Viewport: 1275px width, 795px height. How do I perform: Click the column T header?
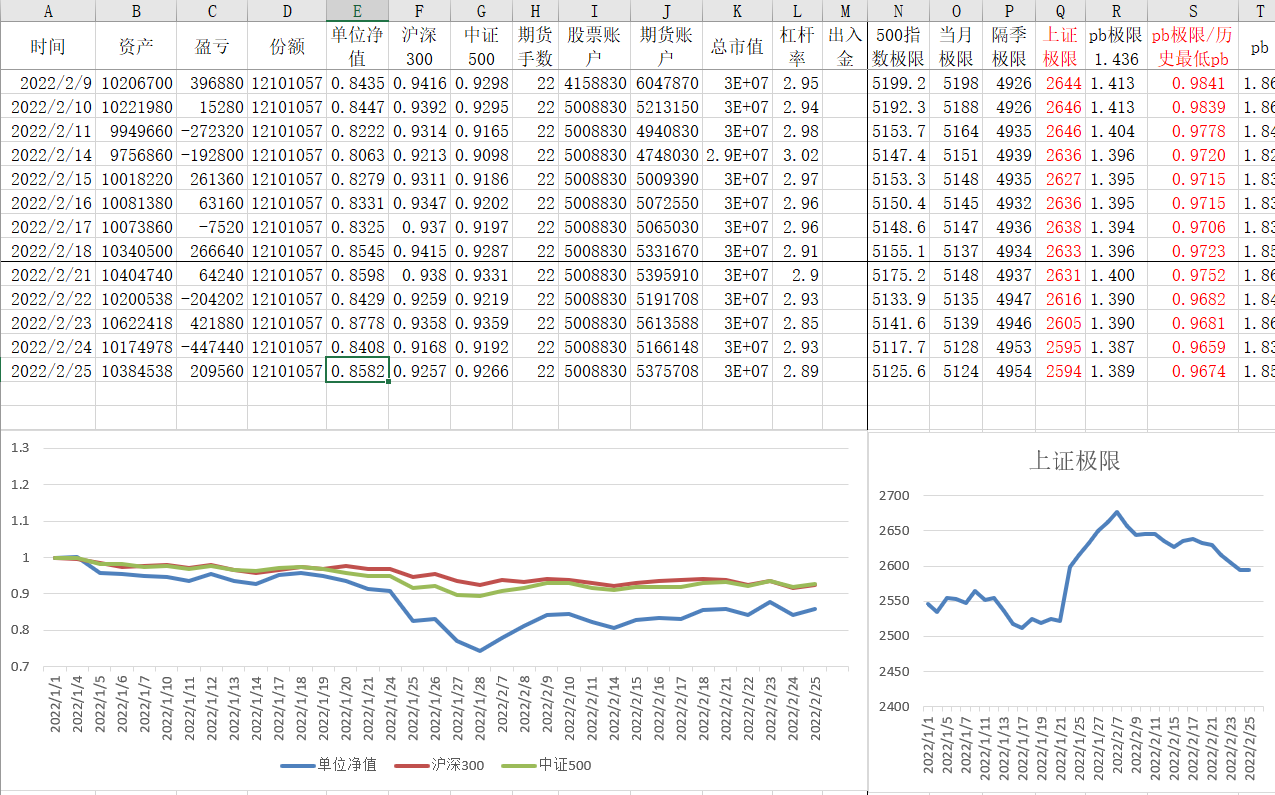pyautogui.click(x=1257, y=11)
